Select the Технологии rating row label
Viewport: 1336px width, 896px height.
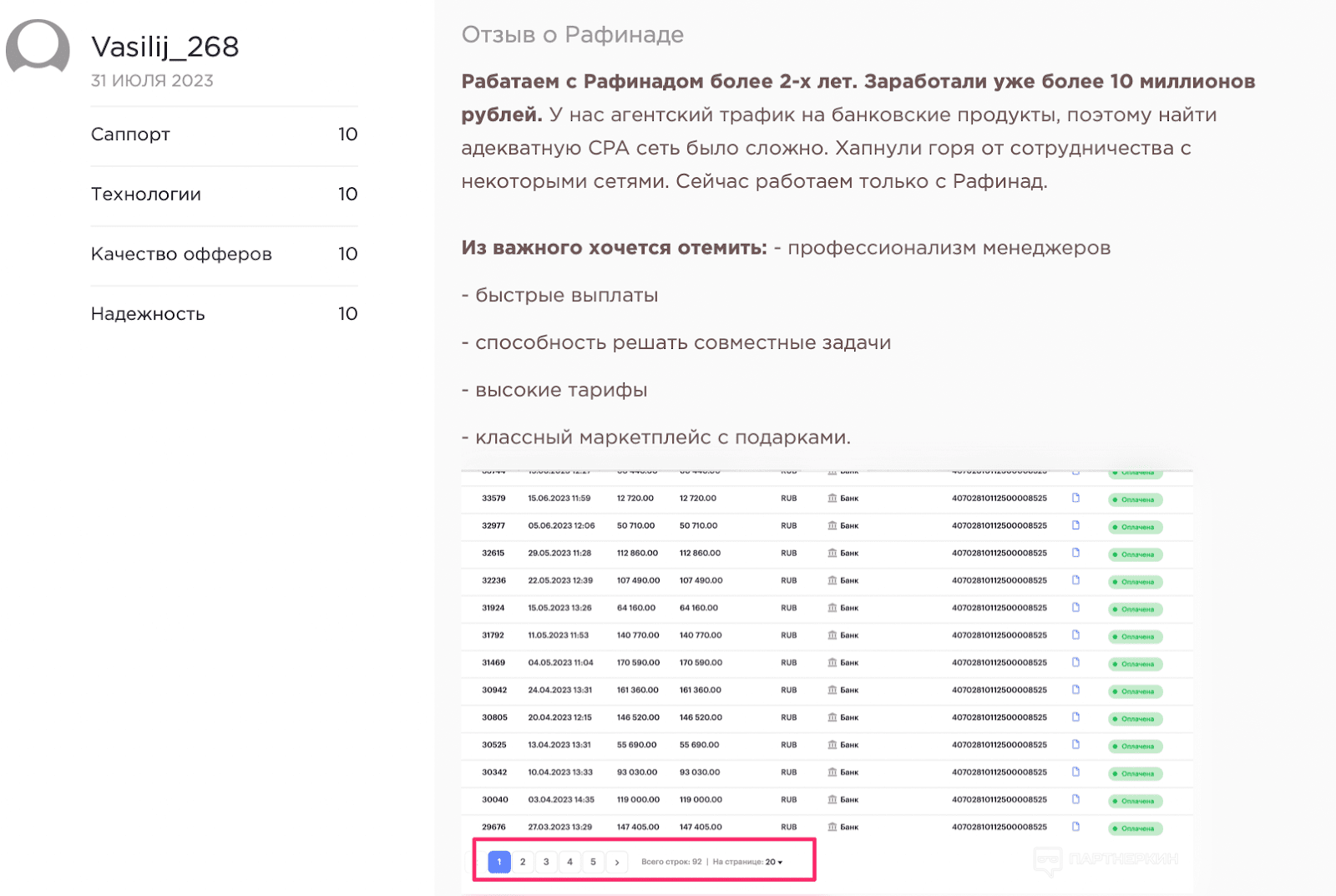pos(146,195)
